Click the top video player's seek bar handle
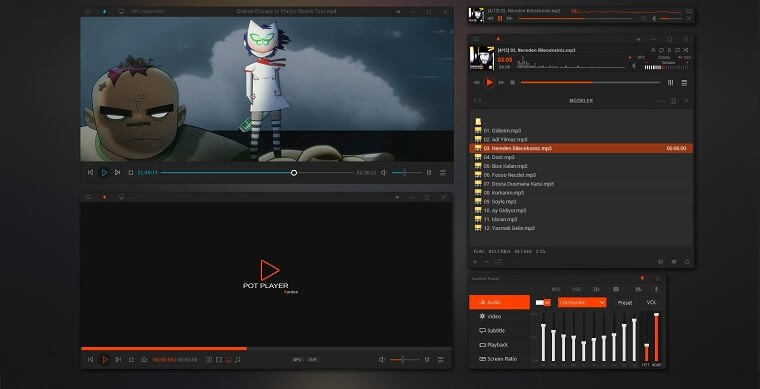Viewport: 760px width, 389px height. tap(294, 173)
